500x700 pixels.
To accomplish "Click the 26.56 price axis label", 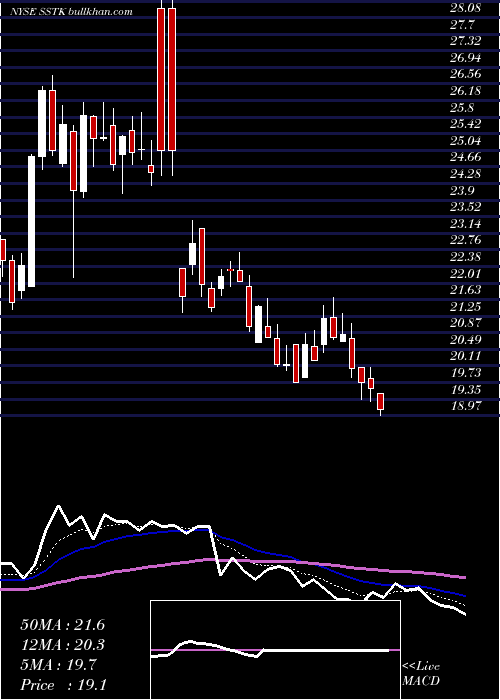I will 466,74.
